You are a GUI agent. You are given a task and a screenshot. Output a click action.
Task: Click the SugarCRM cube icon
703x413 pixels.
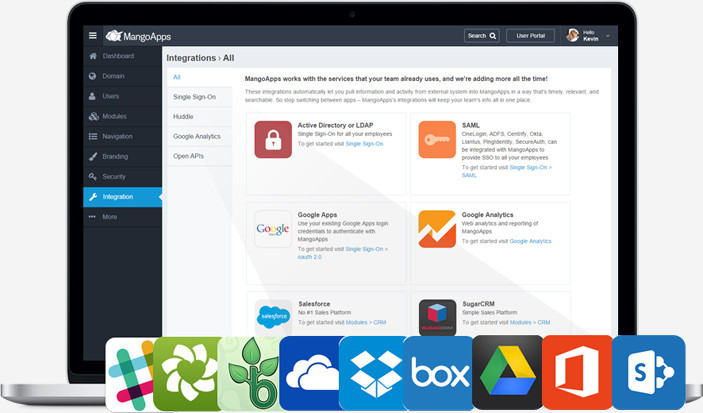pos(438,317)
